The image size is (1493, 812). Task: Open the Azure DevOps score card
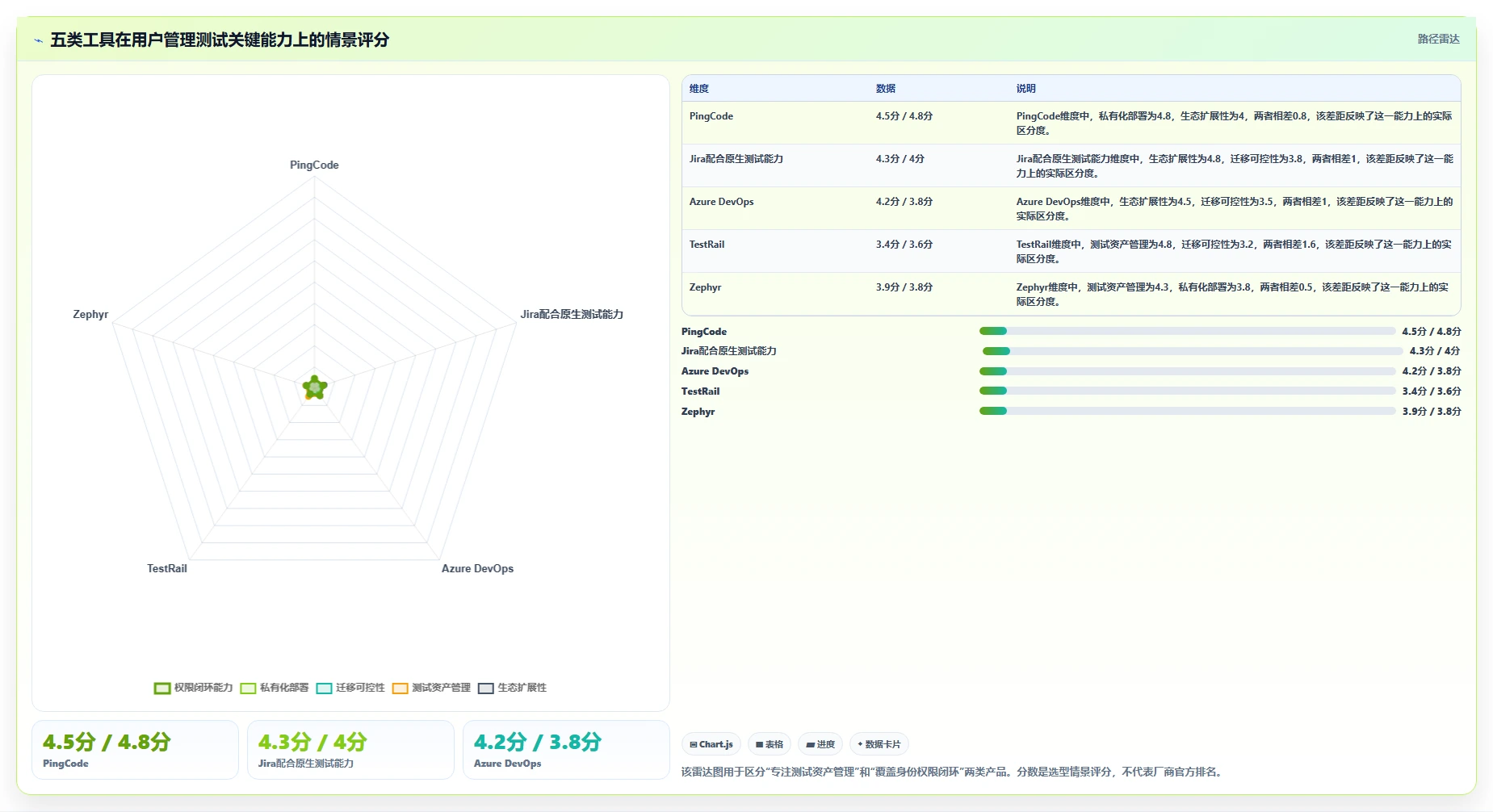(566, 750)
